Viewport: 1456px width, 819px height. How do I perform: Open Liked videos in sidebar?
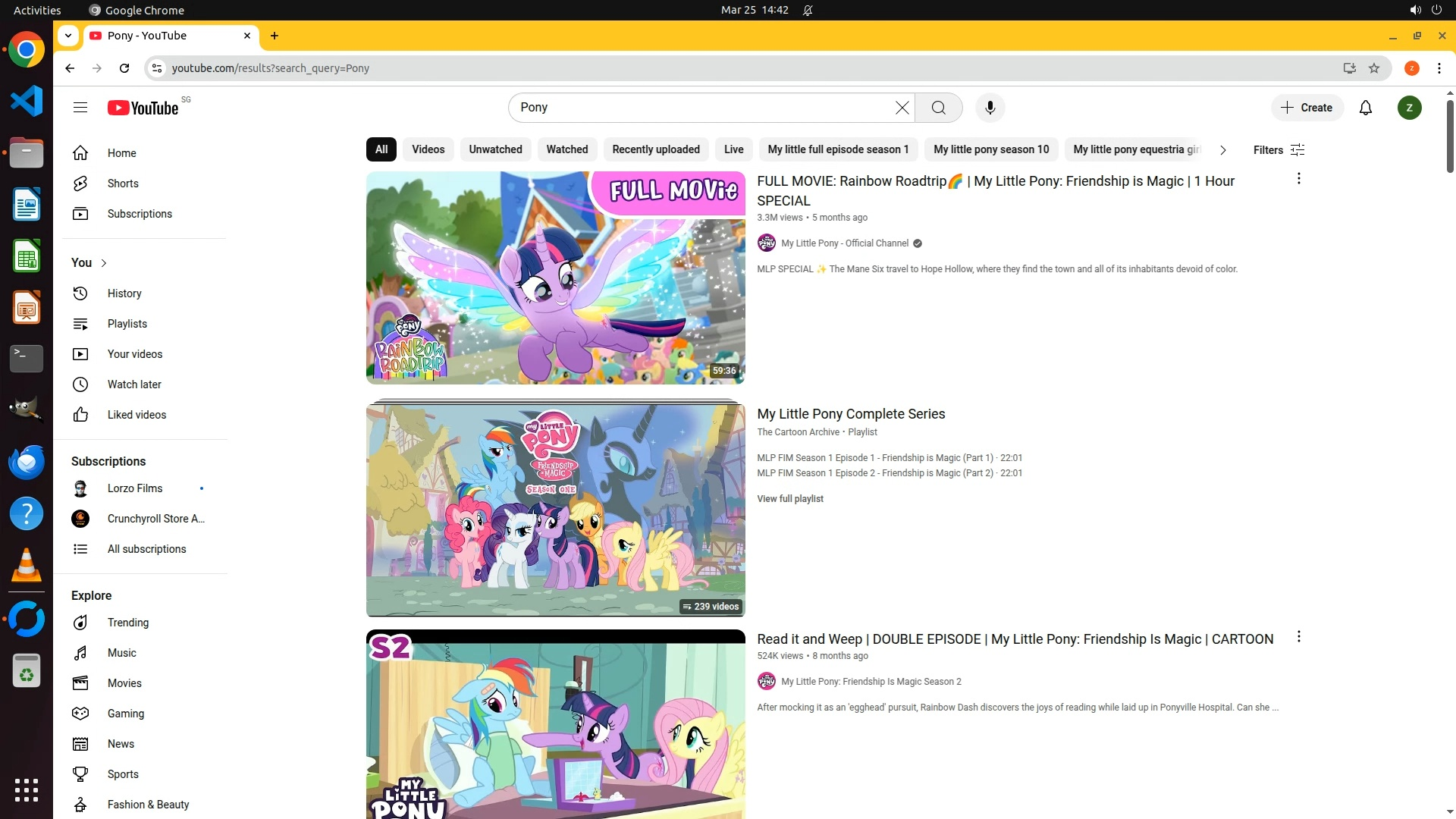point(136,415)
